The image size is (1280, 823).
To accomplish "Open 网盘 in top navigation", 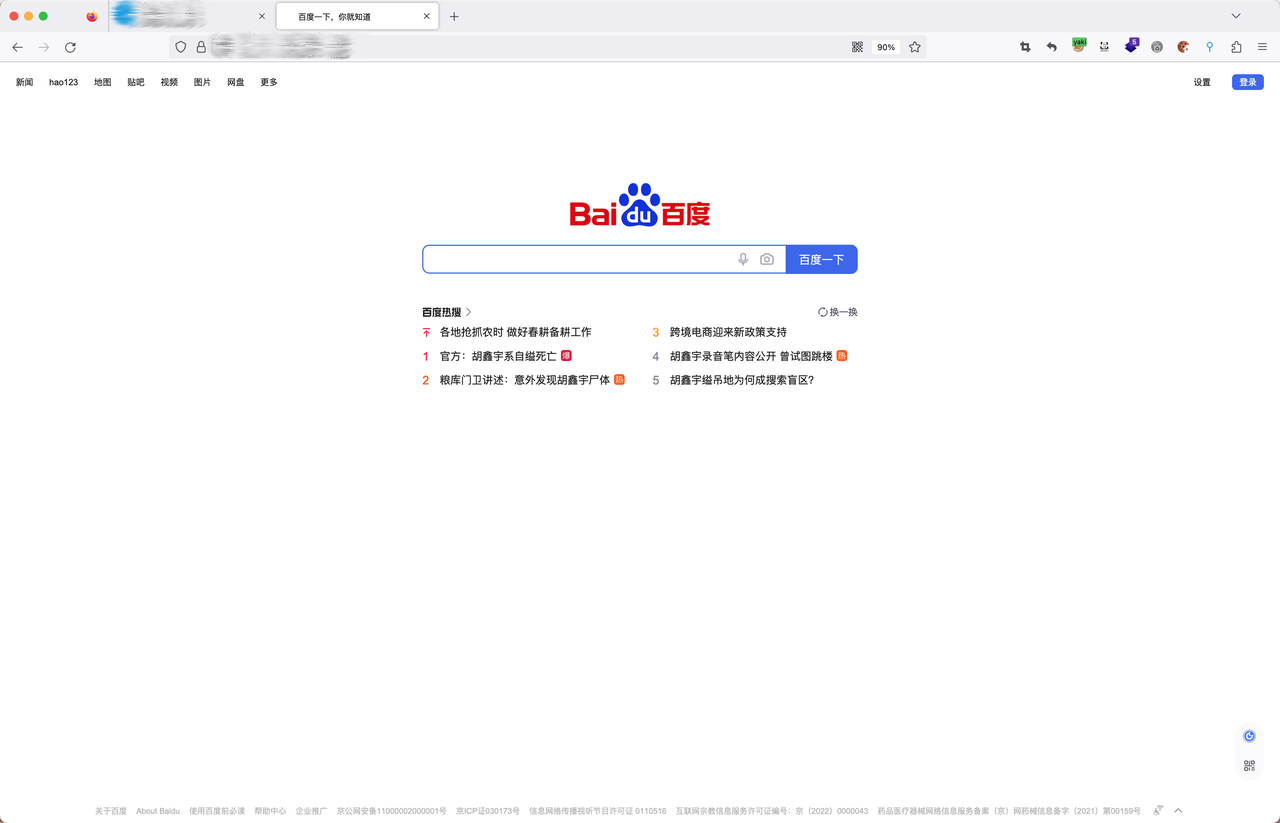I will click(236, 82).
